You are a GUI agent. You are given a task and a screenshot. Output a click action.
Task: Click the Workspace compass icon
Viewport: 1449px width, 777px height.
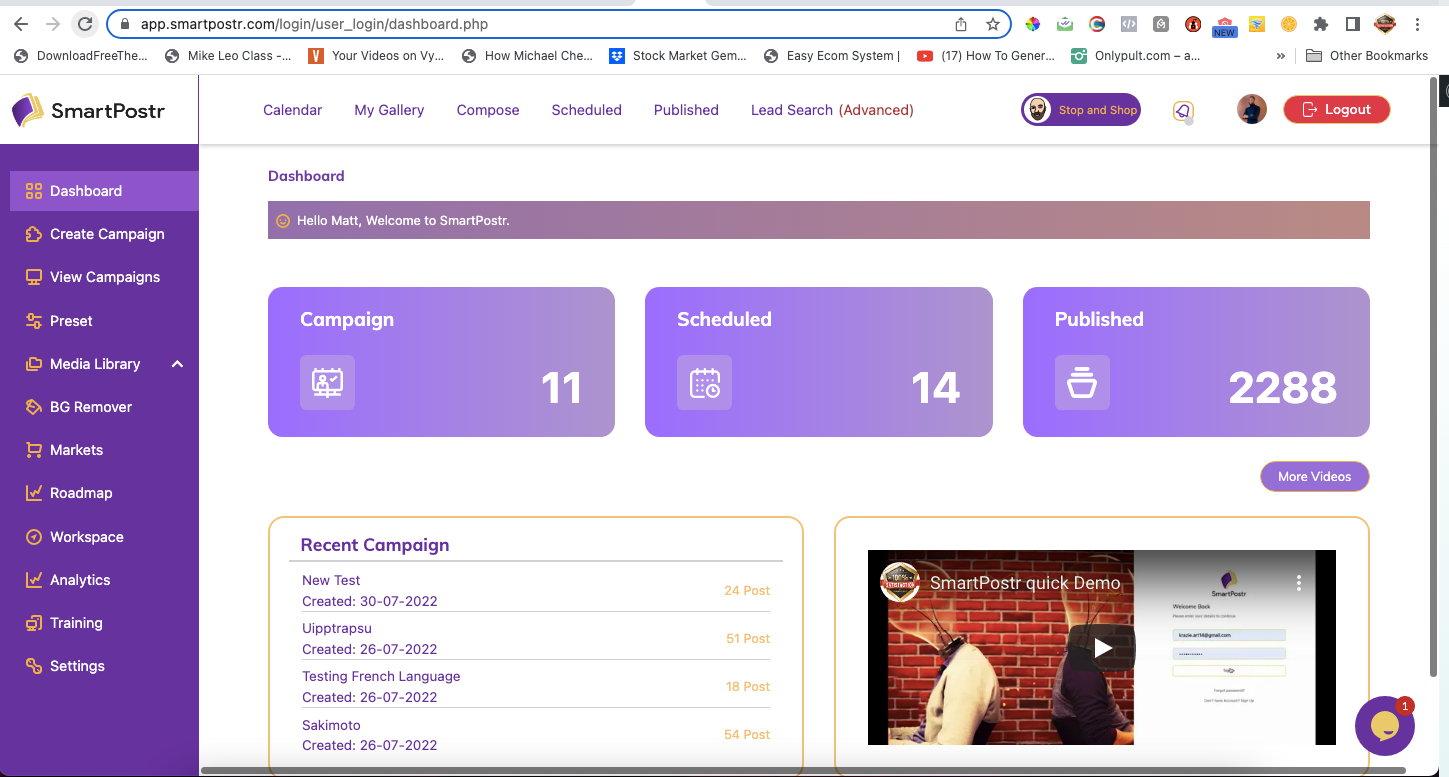click(34, 537)
